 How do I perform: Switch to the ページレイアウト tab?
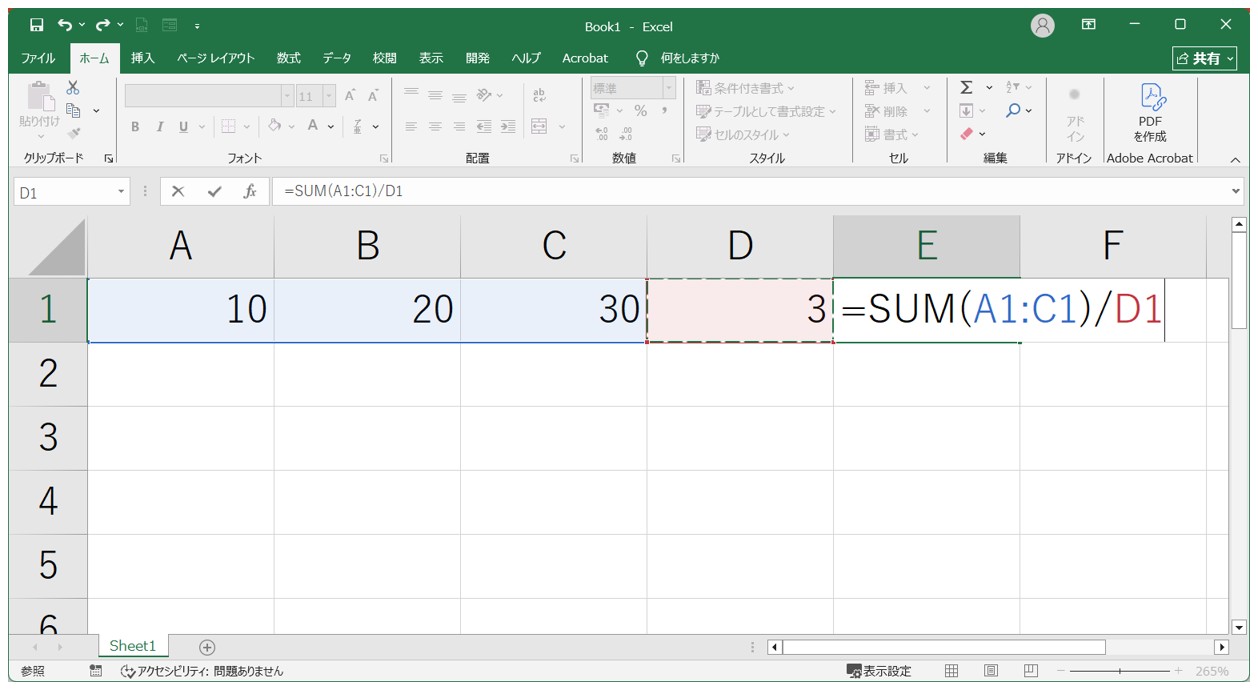pyautogui.click(x=216, y=58)
